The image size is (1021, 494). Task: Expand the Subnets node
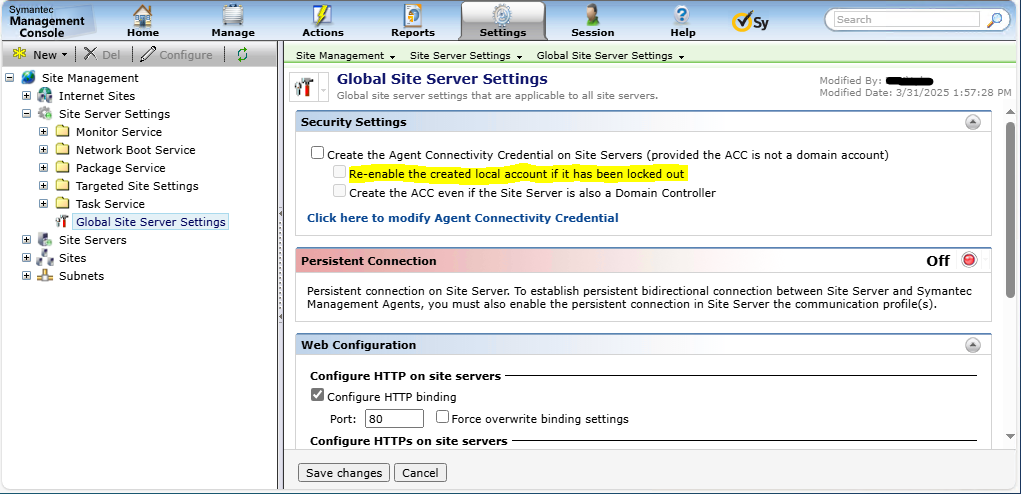[x=26, y=275]
